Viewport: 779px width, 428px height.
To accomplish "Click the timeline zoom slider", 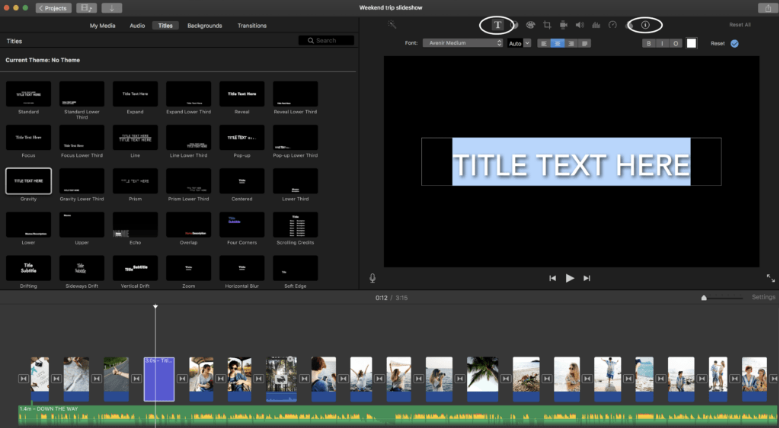I will click(723, 298).
